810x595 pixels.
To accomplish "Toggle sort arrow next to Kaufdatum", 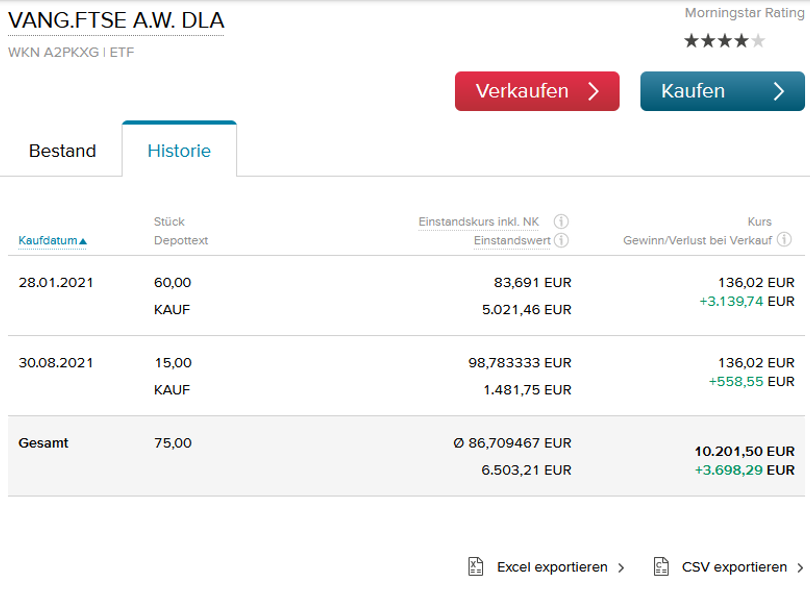I will pos(83,241).
